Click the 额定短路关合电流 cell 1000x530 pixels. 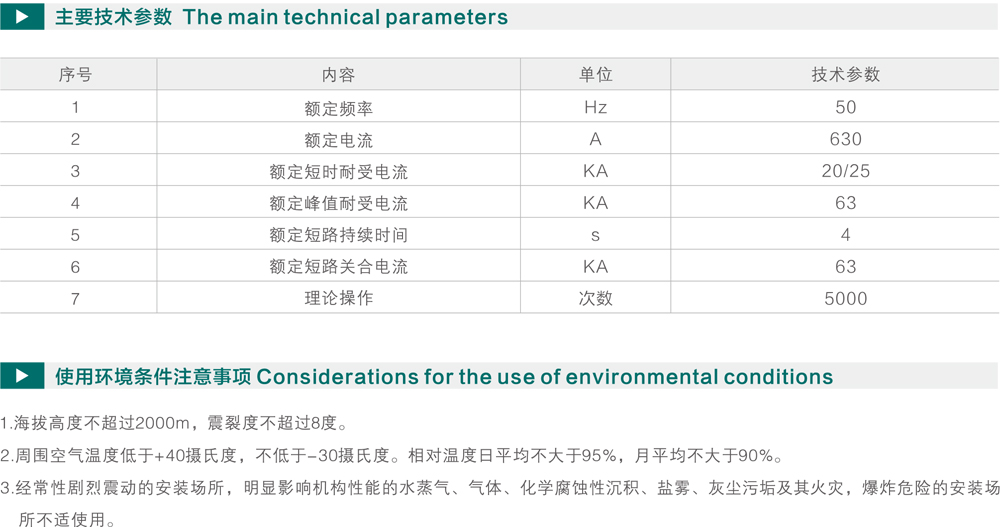coord(339,267)
